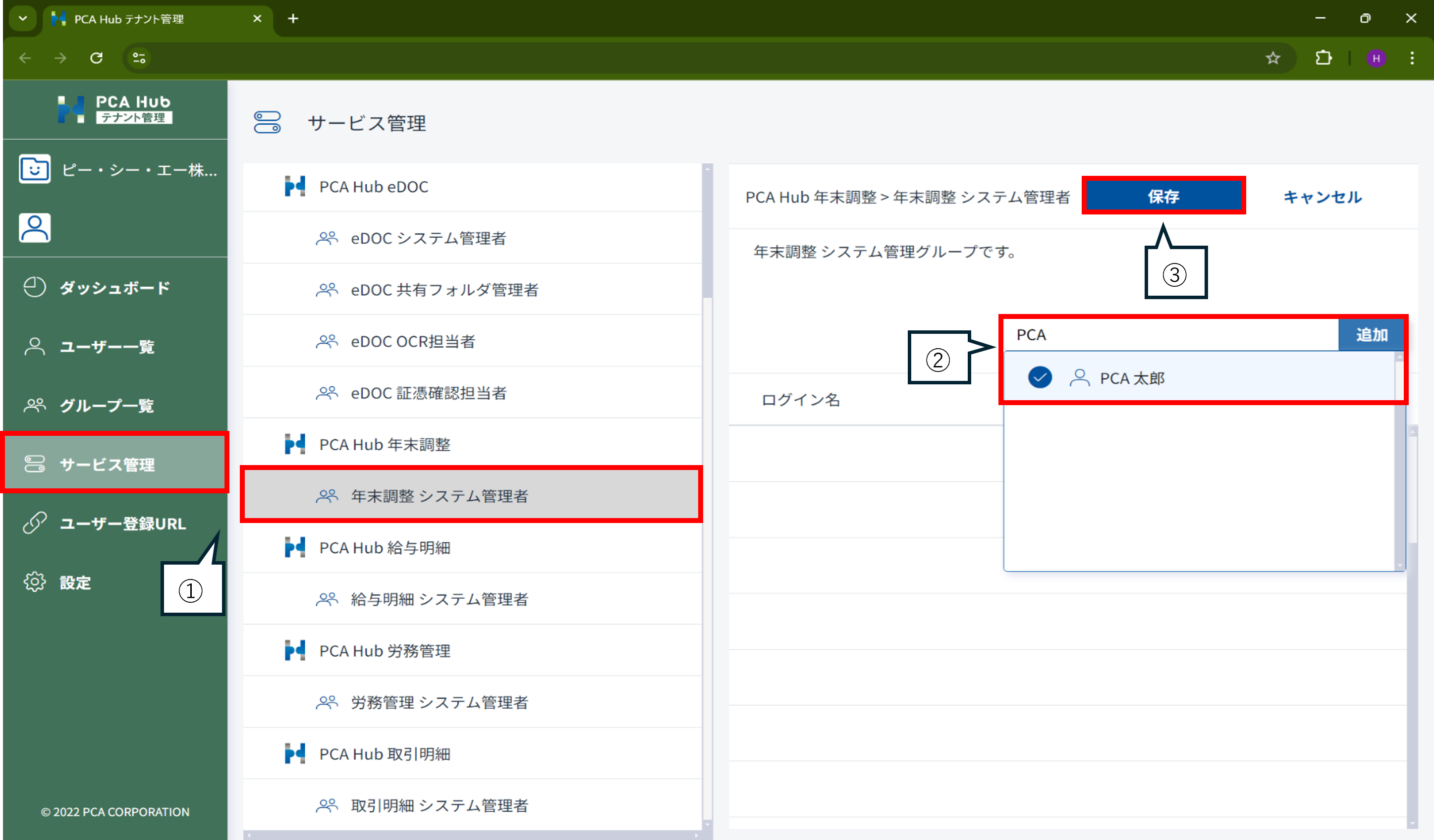Select 給与明細 システム管理者 group
The image size is (1434, 840).
click(x=472, y=599)
